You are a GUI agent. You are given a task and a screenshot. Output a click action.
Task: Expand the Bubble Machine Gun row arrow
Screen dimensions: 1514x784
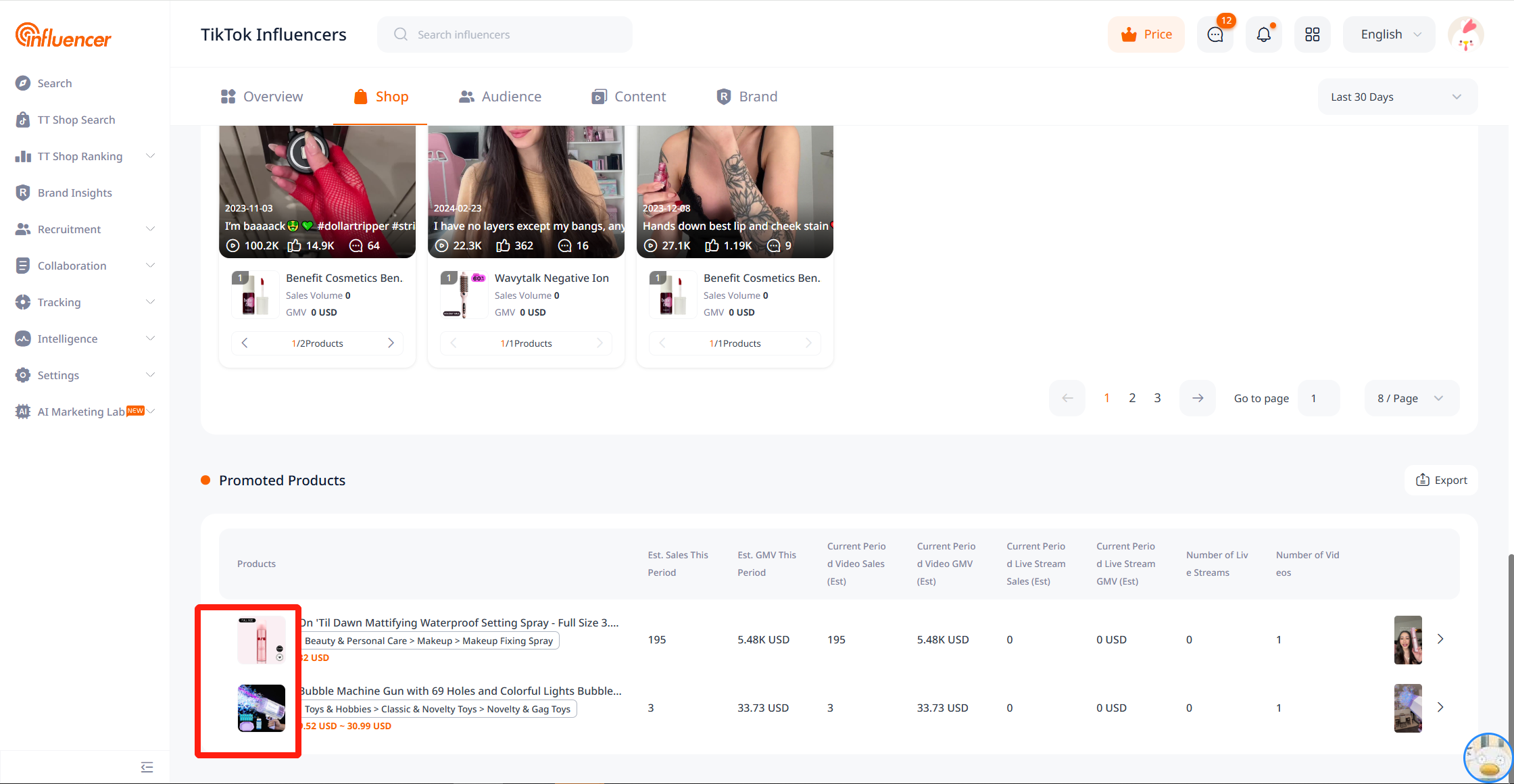pyautogui.click(x=1440, y=708)
